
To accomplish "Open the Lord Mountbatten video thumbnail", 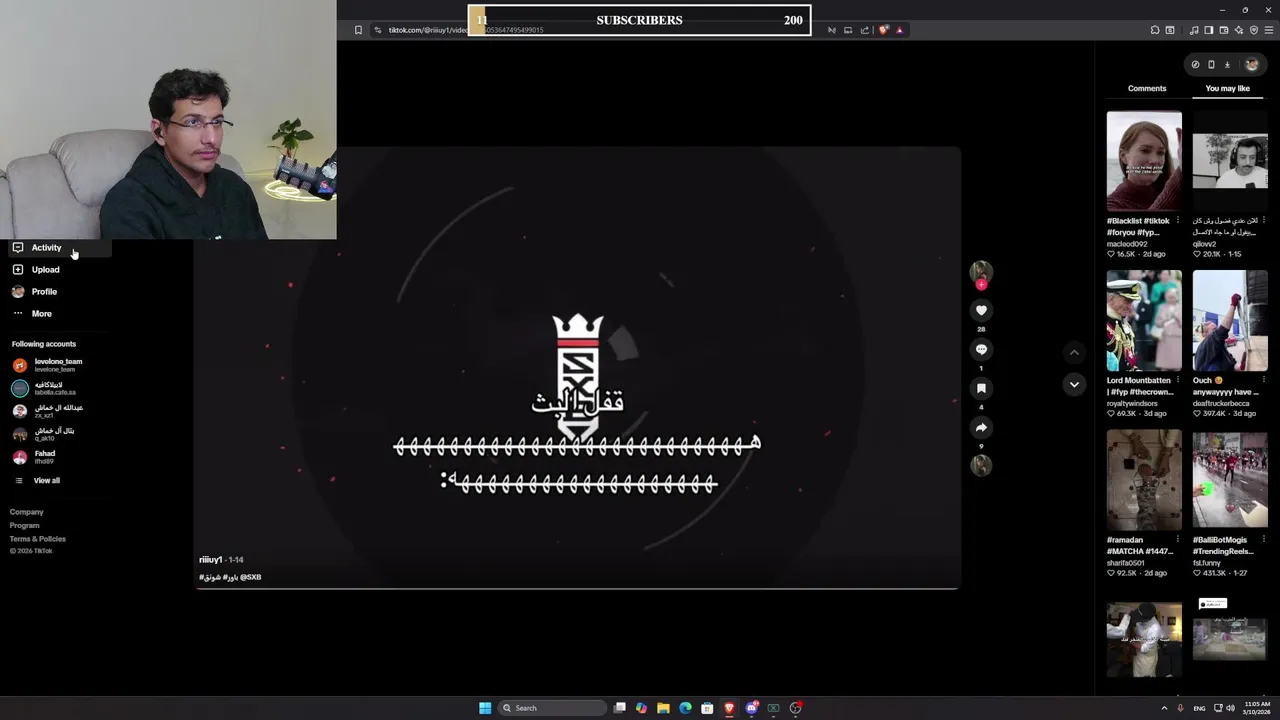I will tap(1144, 321).
